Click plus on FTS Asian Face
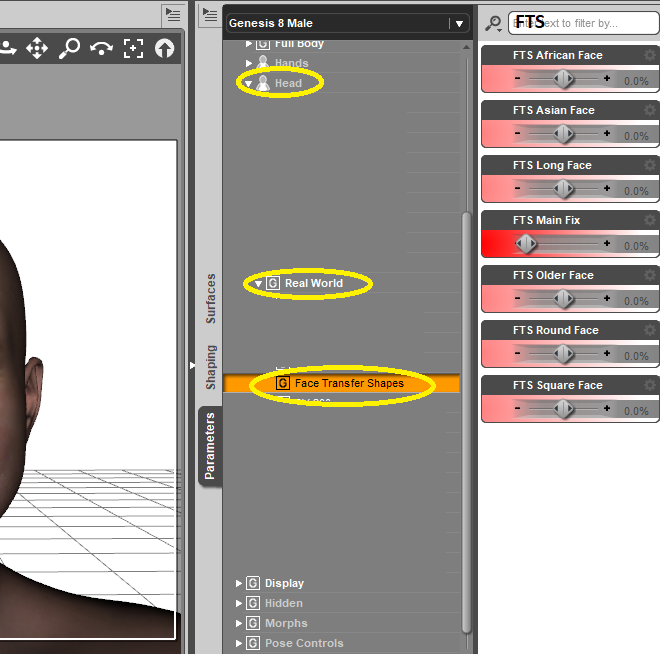This screenshot has width=660, height=654. click(x=607, y=133)
